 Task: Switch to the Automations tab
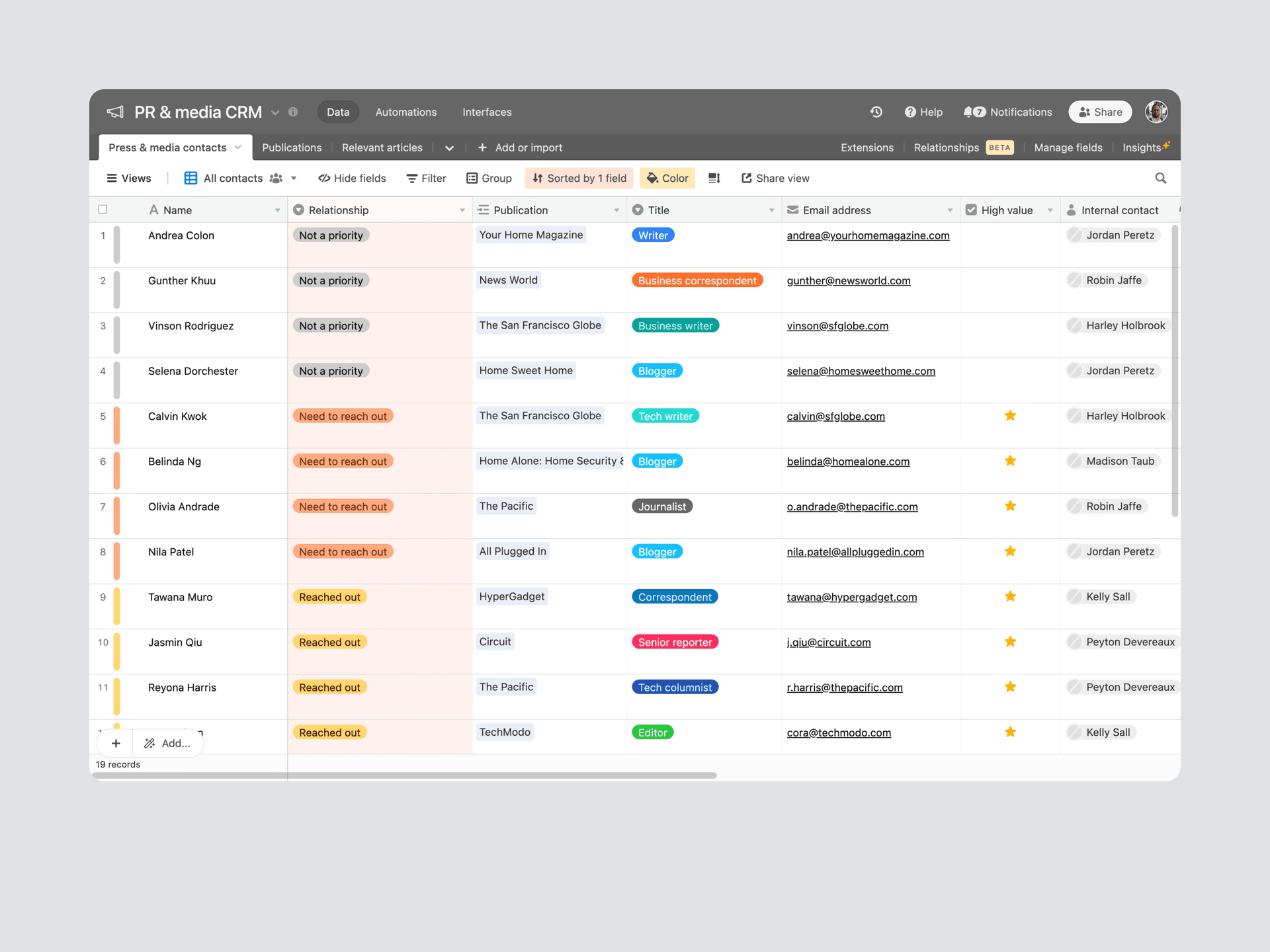pos(406,112)
